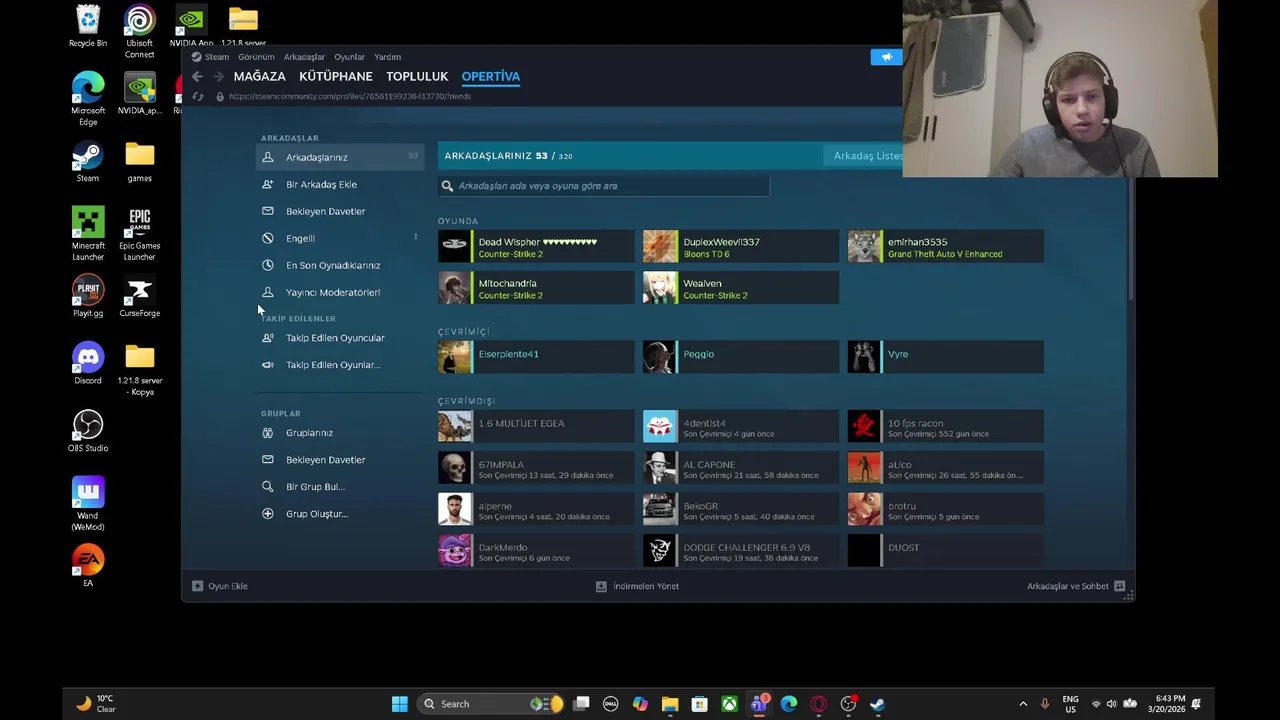Viewport: 1280px width, 720px height.
Task: Open the Discord desktop icon
Action: click(x=88, y=364)
